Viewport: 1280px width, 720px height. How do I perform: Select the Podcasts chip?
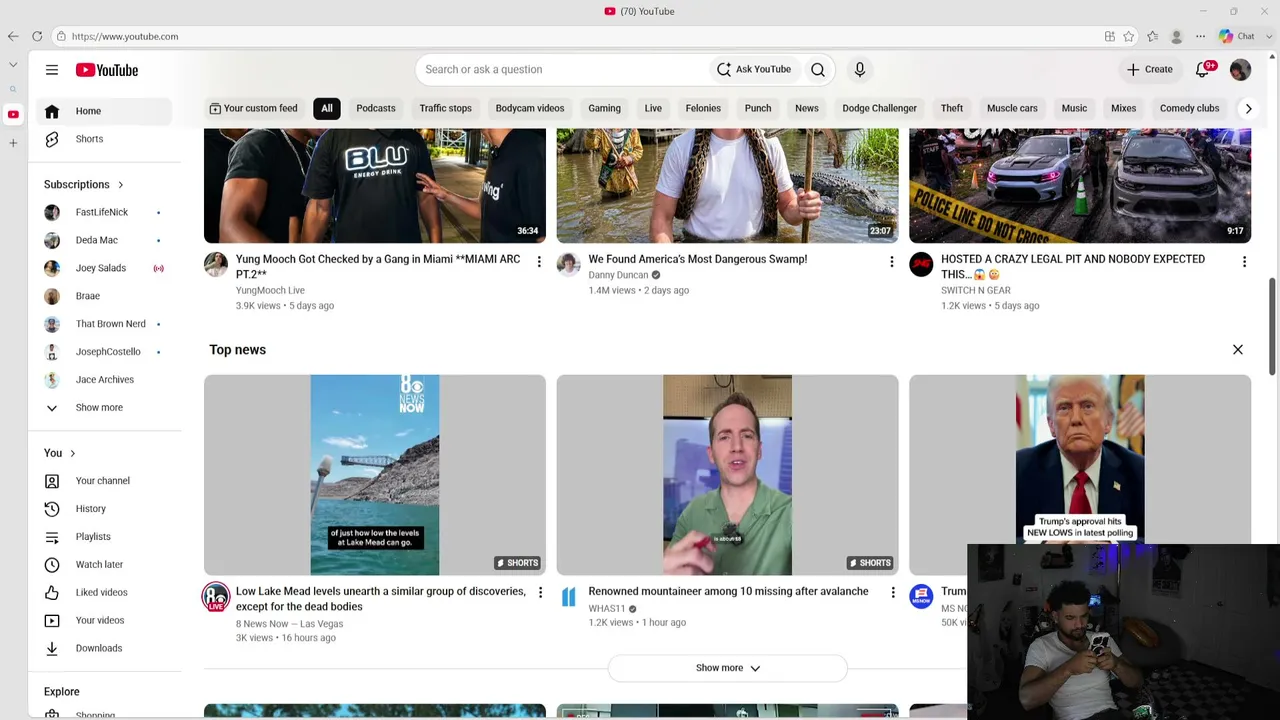point(376,108)
